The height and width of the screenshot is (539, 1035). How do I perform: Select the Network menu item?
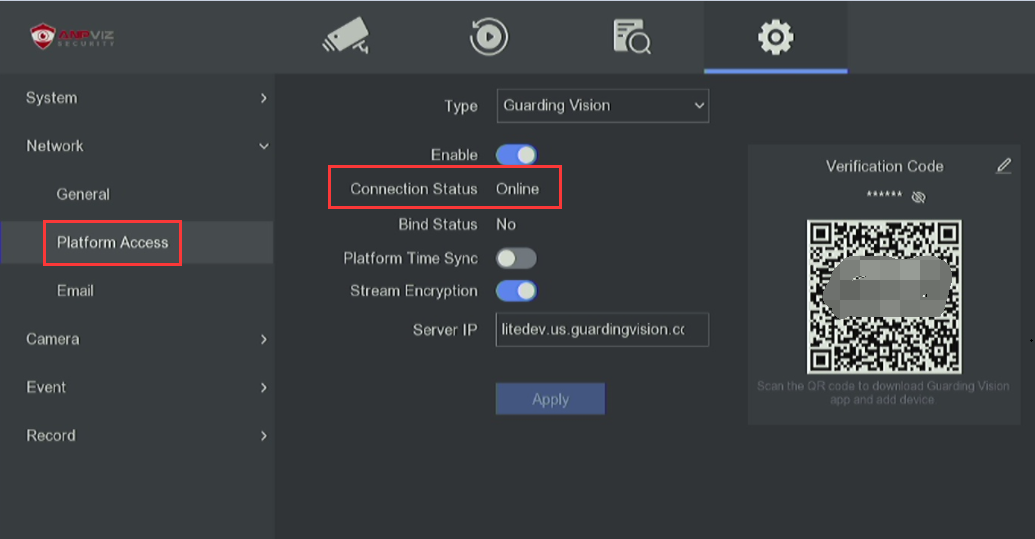(55, 146)
